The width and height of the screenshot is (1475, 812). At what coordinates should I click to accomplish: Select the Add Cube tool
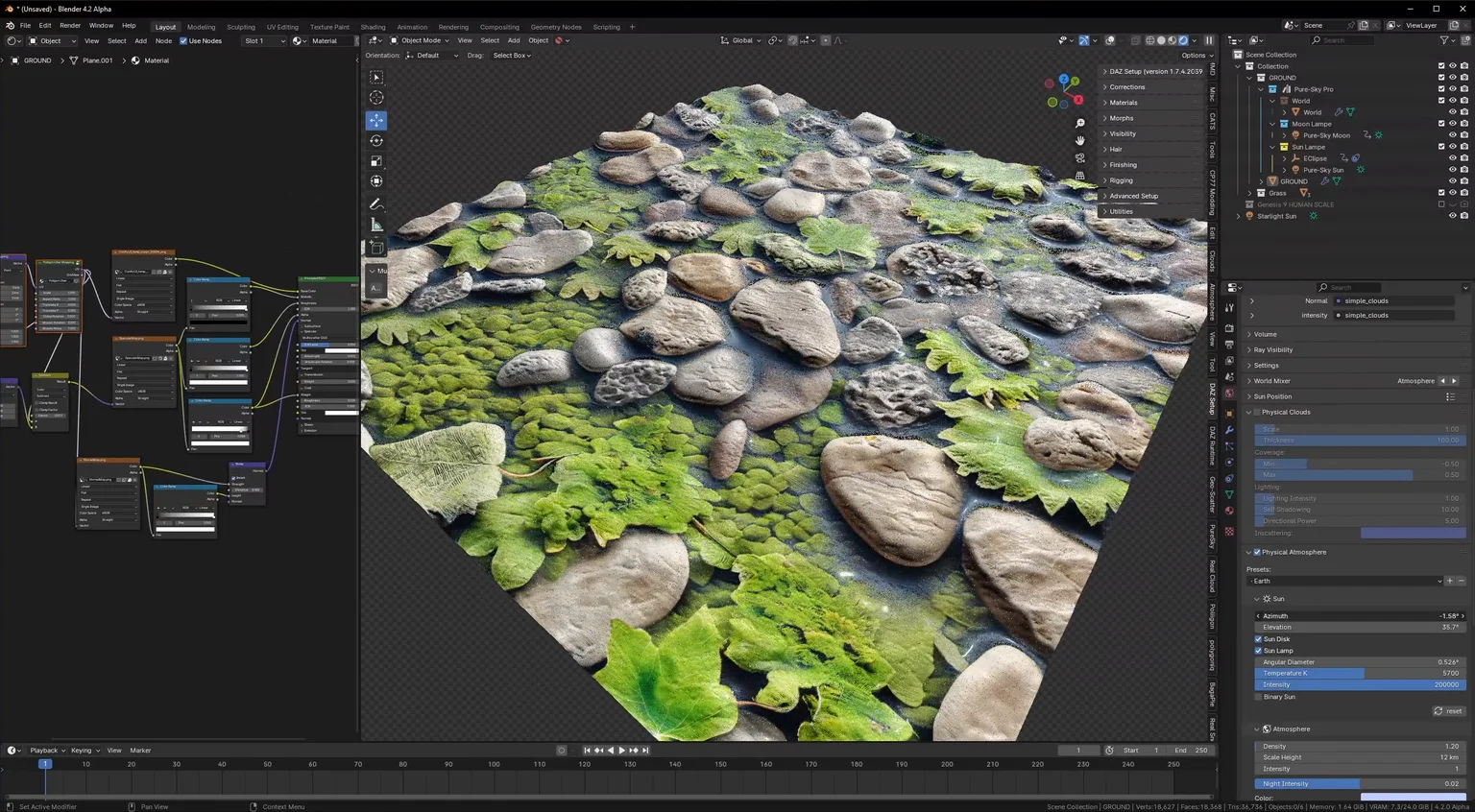(376, 248)
